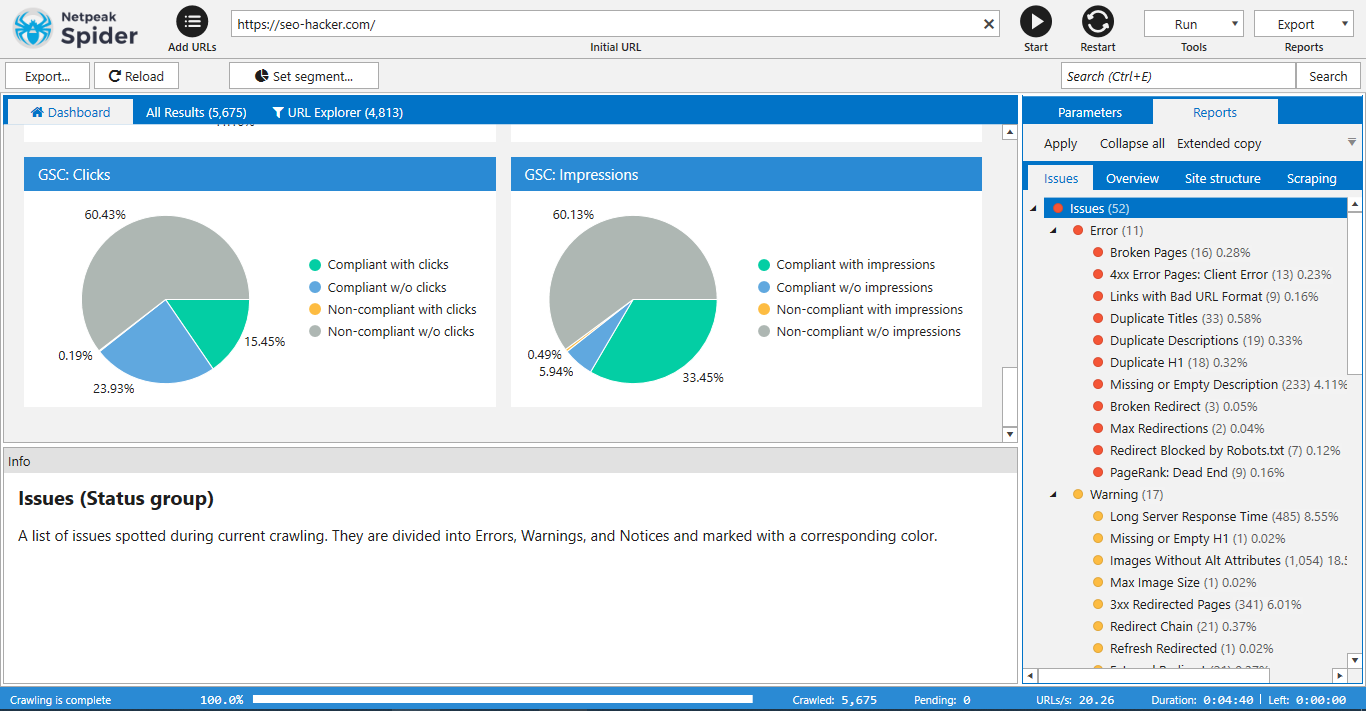Click the Add URLs list icon
The image size is (1366, 711).
(192, 21)
